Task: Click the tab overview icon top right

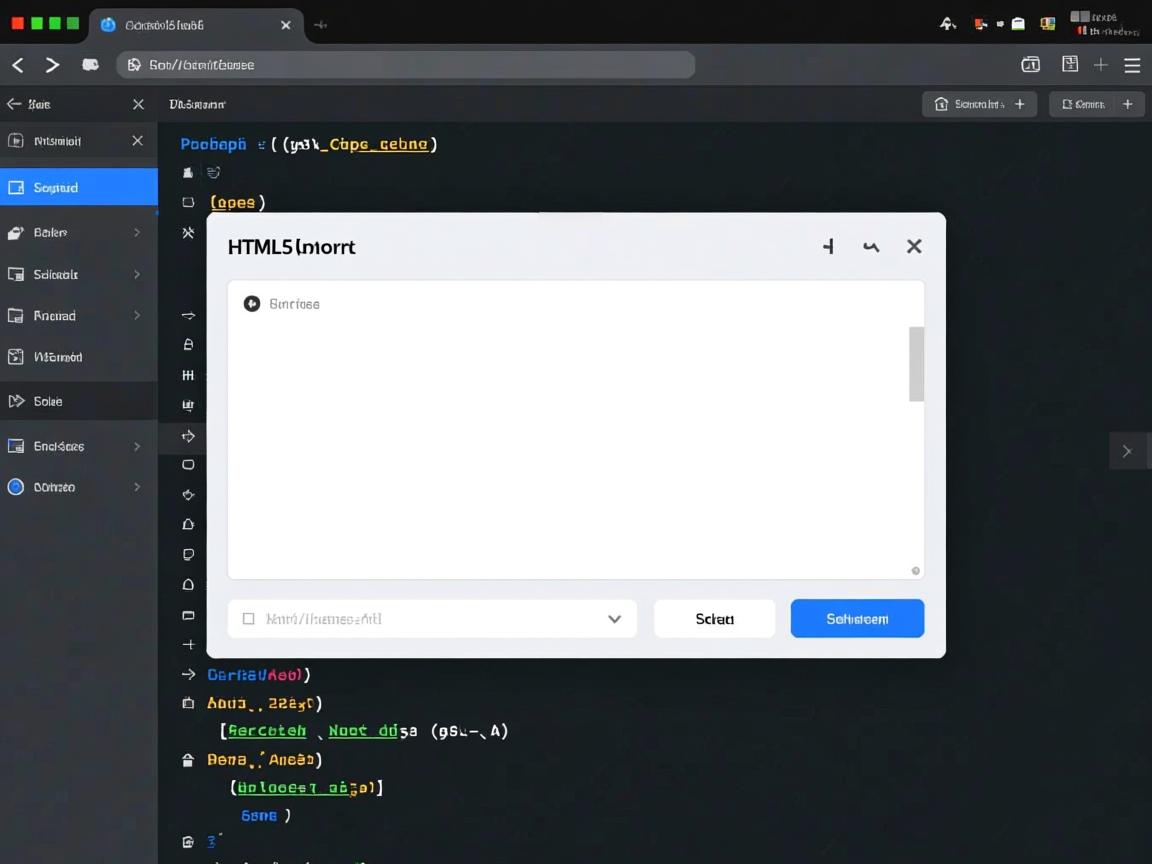Action: 1030,63
